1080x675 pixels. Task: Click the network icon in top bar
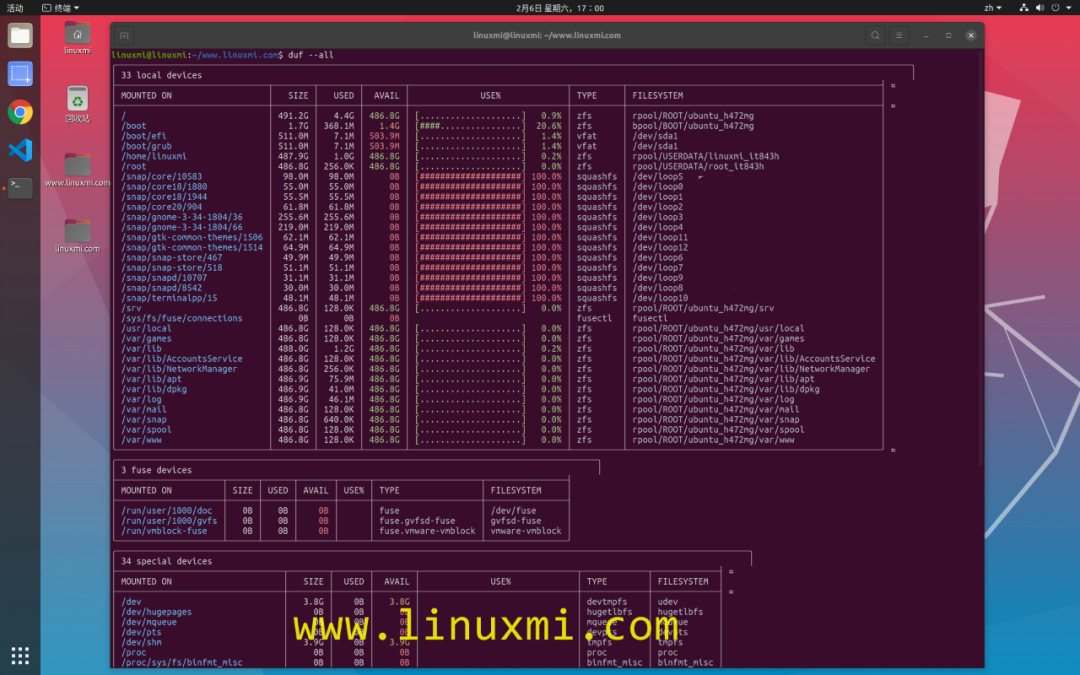tap(1024, 8)
